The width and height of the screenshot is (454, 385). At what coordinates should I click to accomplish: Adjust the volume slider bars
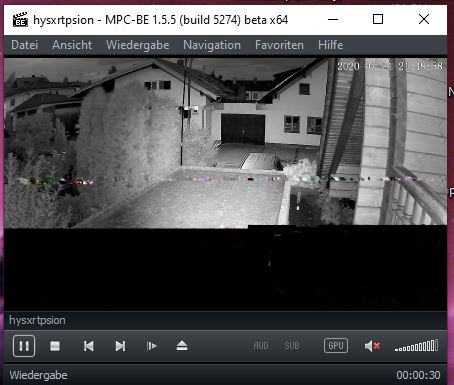pyautogui.click(x=416, y=346)
